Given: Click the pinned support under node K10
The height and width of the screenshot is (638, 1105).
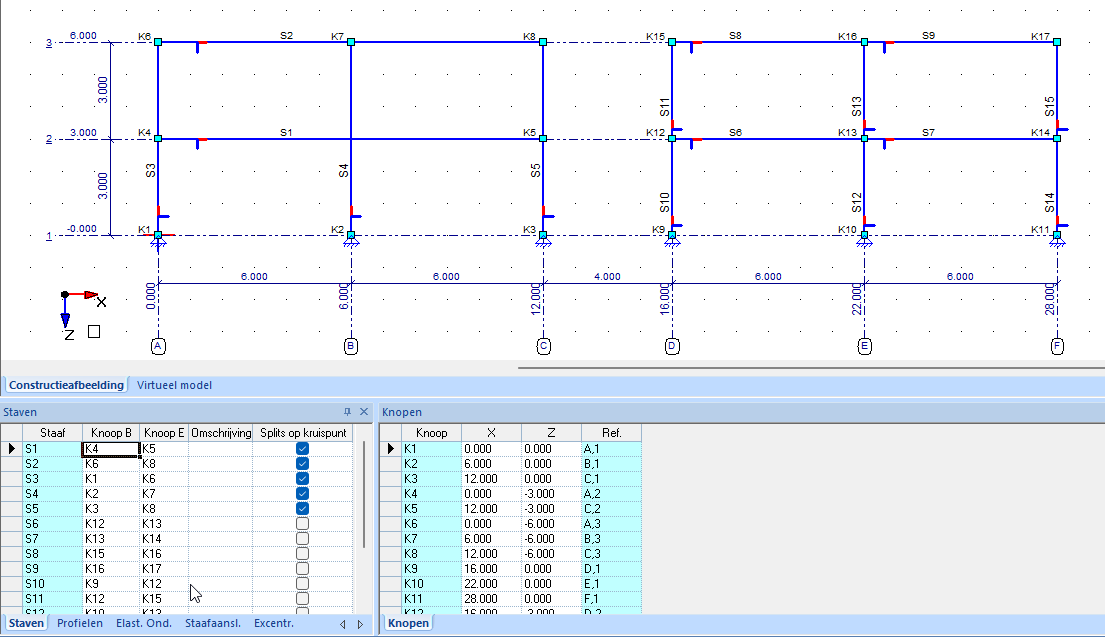Looking at the screenshot, I should (865, 243).
